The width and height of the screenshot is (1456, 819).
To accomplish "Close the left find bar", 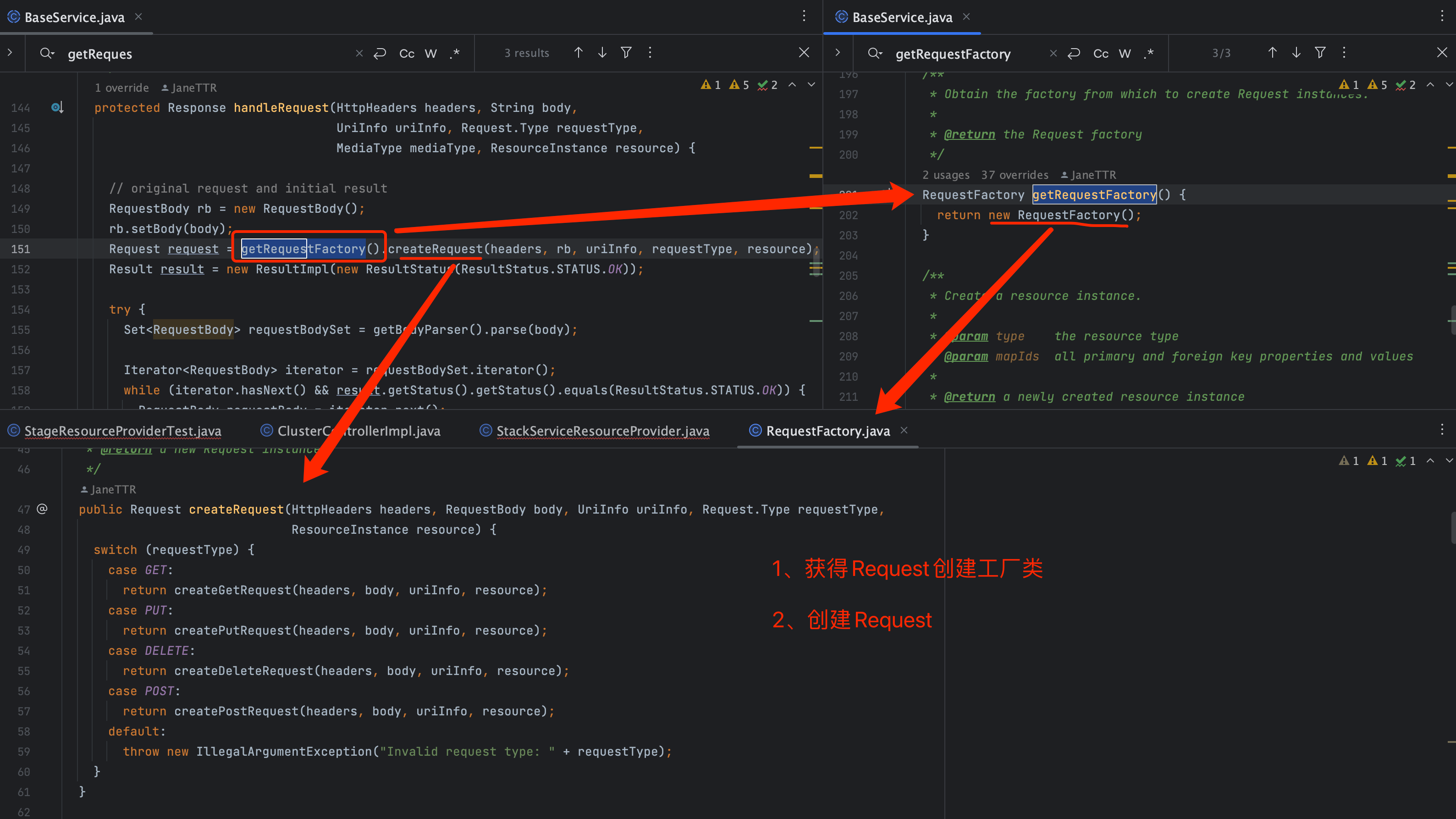I will 804,53.
